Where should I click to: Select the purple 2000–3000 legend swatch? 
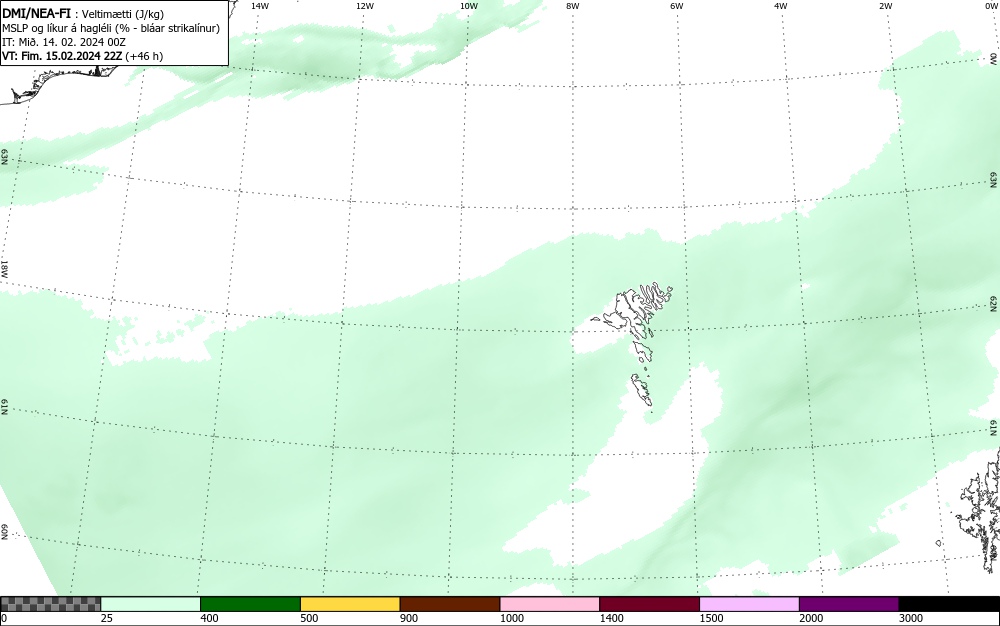(849, 604)
